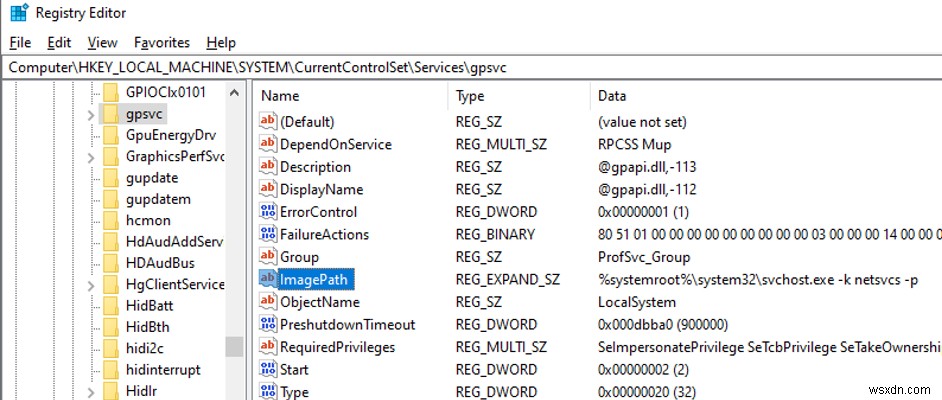Select the (Default) string value icon
This screenshot has width=942, height=400.
(268, 122)
